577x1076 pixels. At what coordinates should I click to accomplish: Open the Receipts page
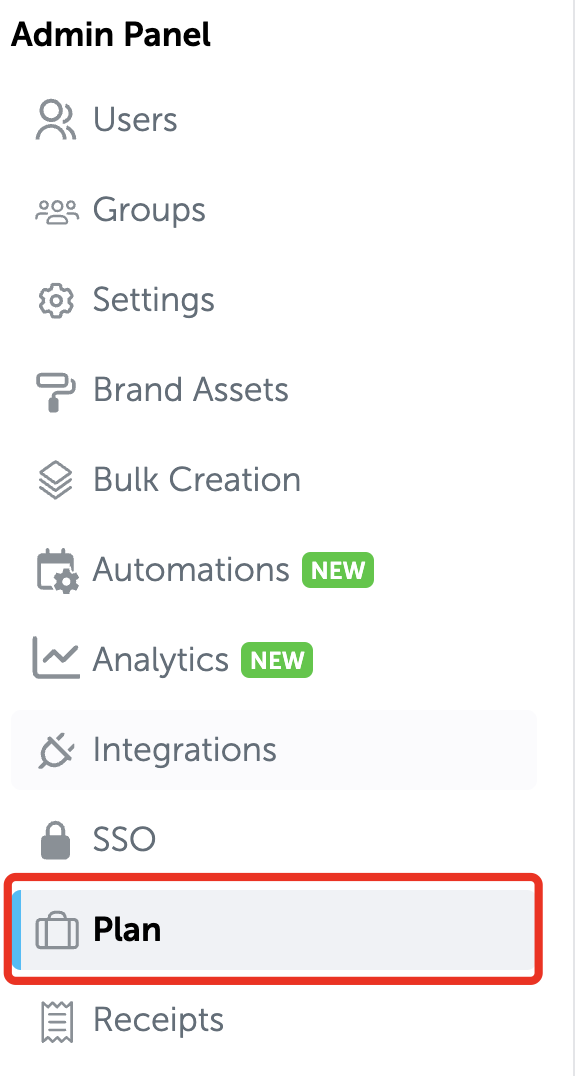tap(274, 1020)
